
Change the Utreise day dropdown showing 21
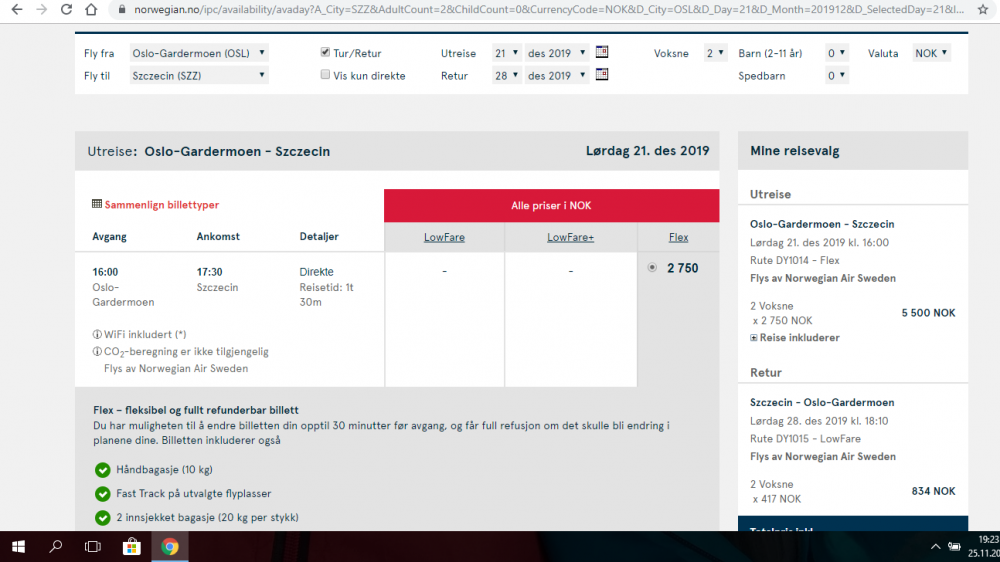[506, 53]
